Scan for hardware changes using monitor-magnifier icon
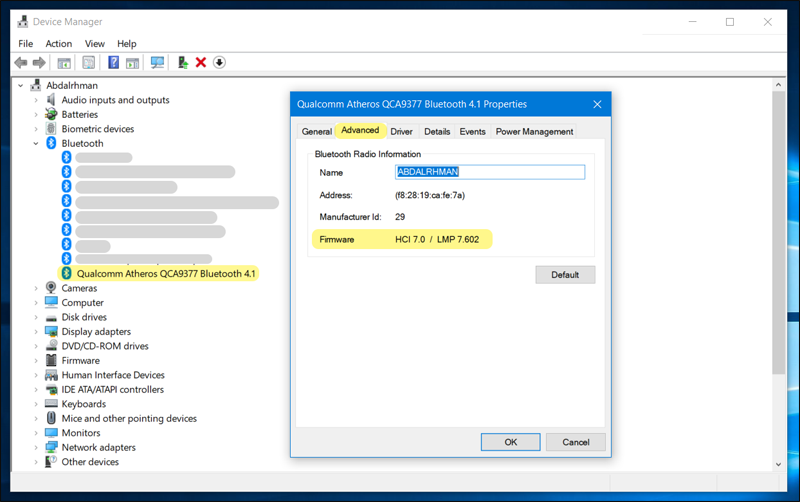This screenshot has height=502, width=800. pyautogui.click(x=157, y=63)
